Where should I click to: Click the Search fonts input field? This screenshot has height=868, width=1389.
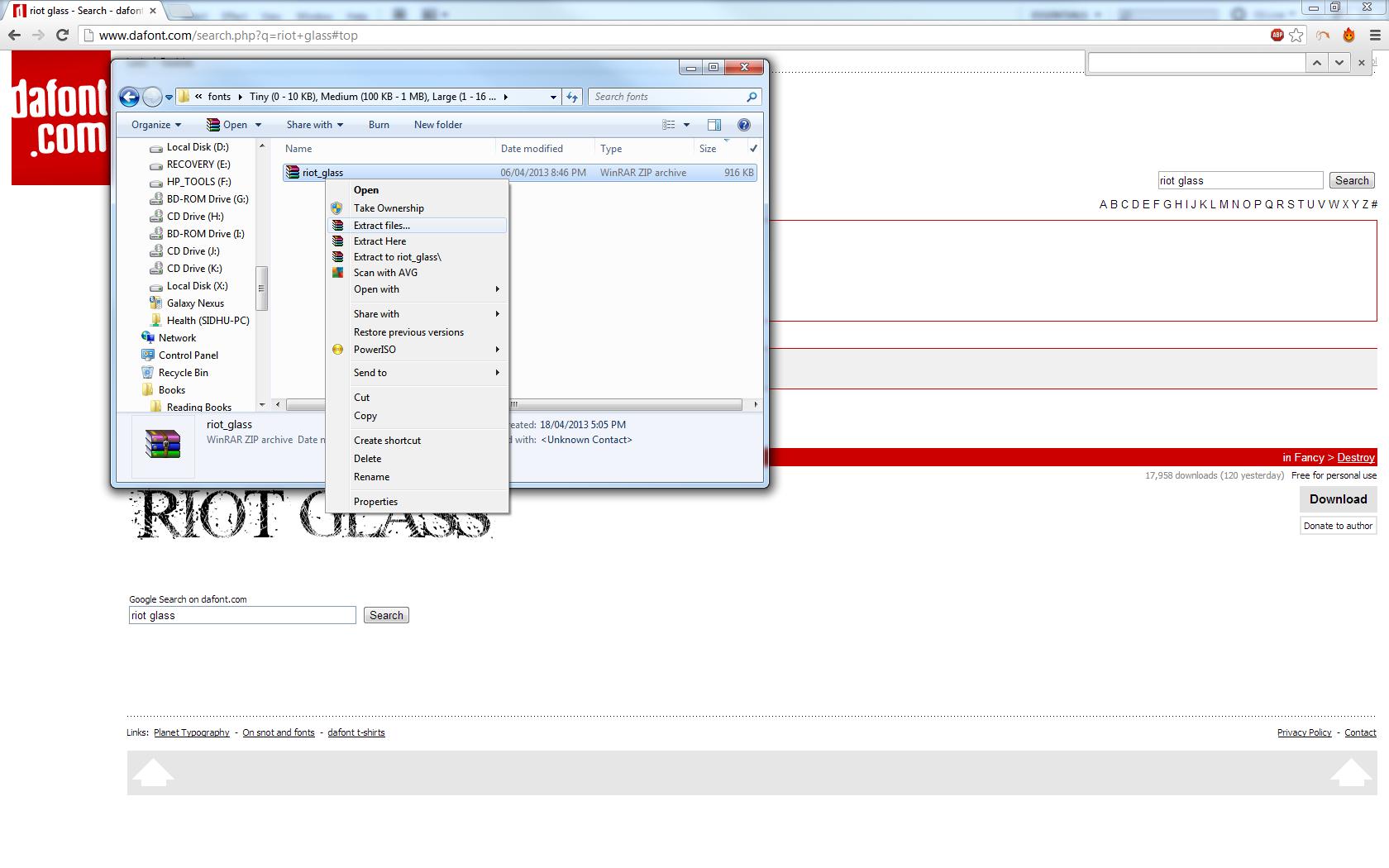667,97
